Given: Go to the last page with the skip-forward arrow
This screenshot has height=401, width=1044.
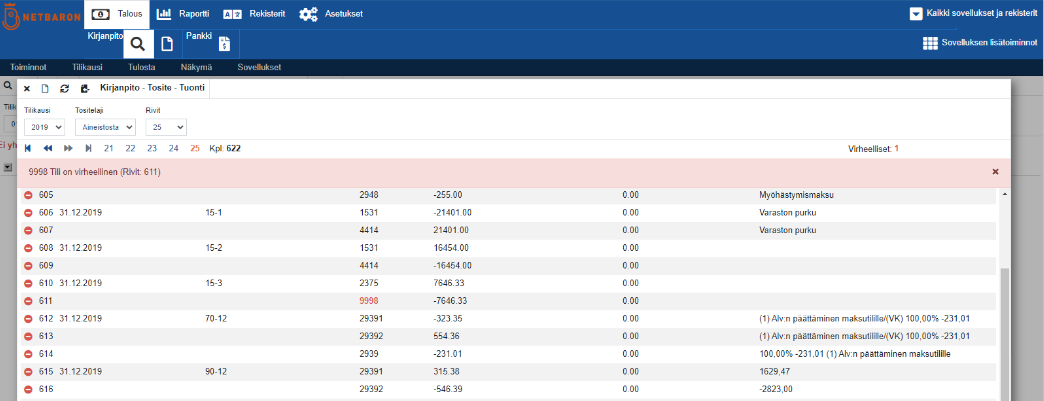Looking at the screenshot, I should point(89,148).
